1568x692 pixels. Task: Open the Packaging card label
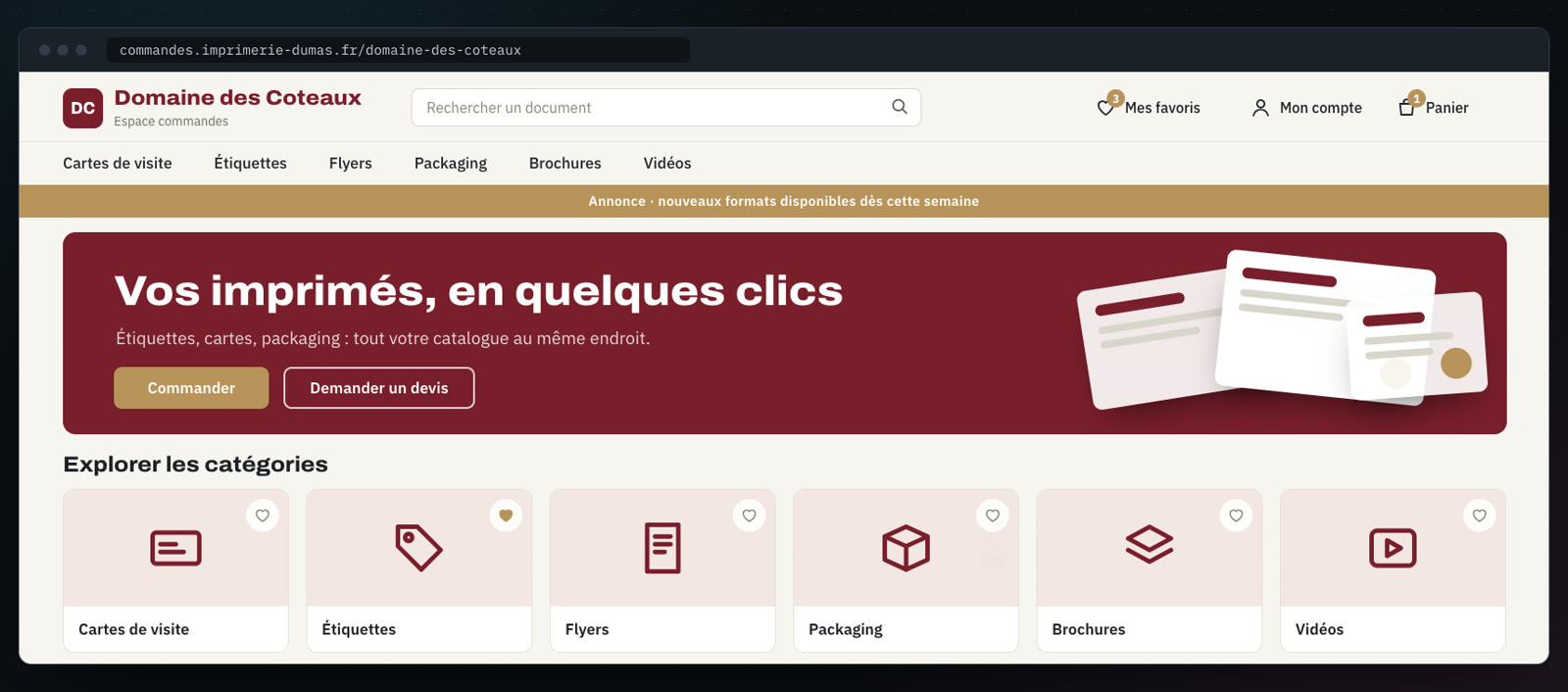(846, 629)
